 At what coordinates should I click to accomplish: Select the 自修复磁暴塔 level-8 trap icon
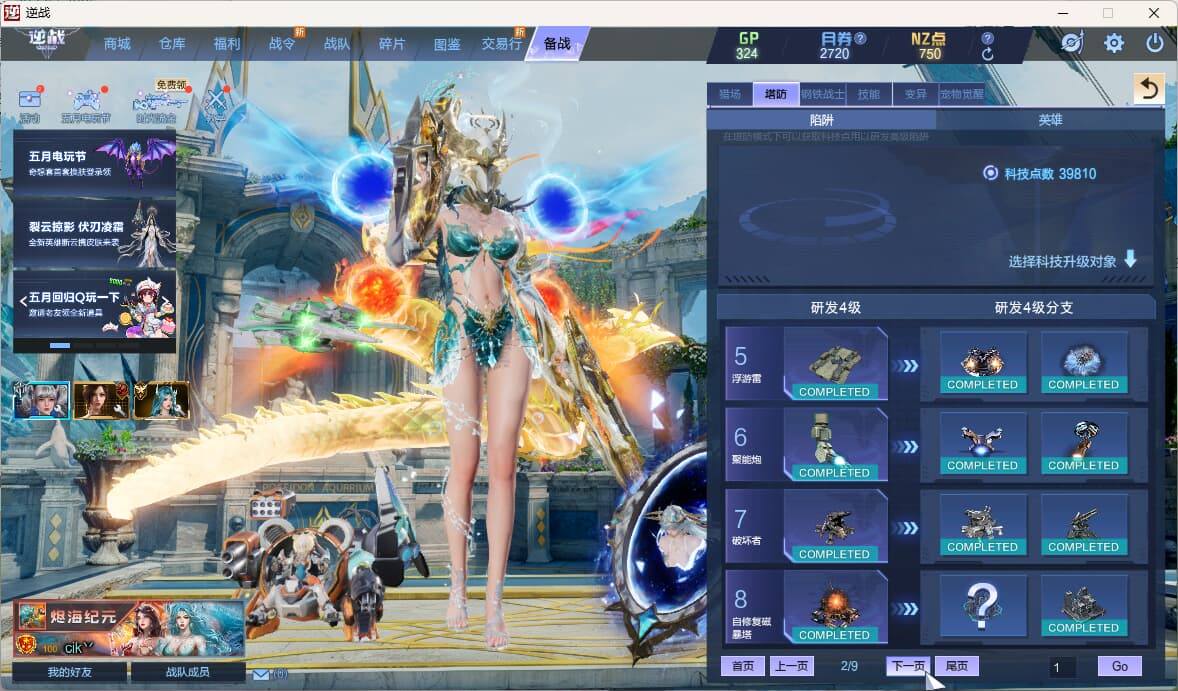[835, 607]
